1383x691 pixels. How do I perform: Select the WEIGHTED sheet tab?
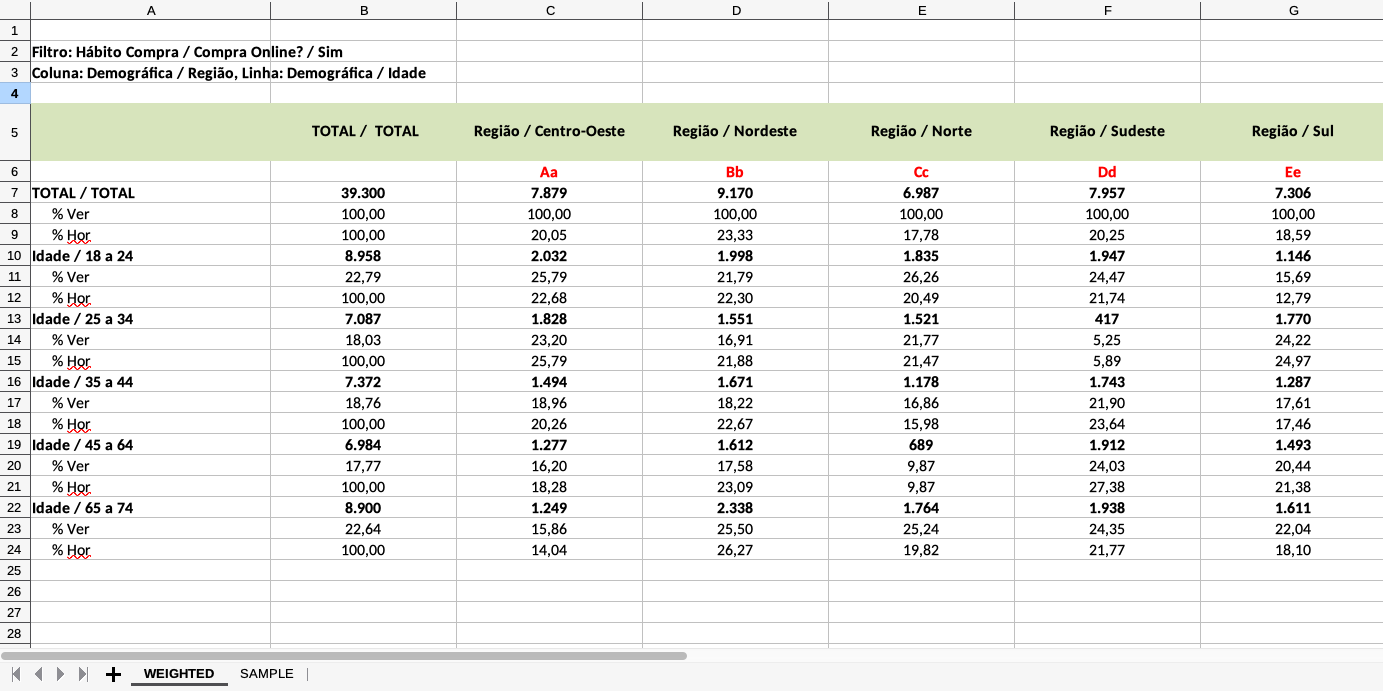point(179,674)
